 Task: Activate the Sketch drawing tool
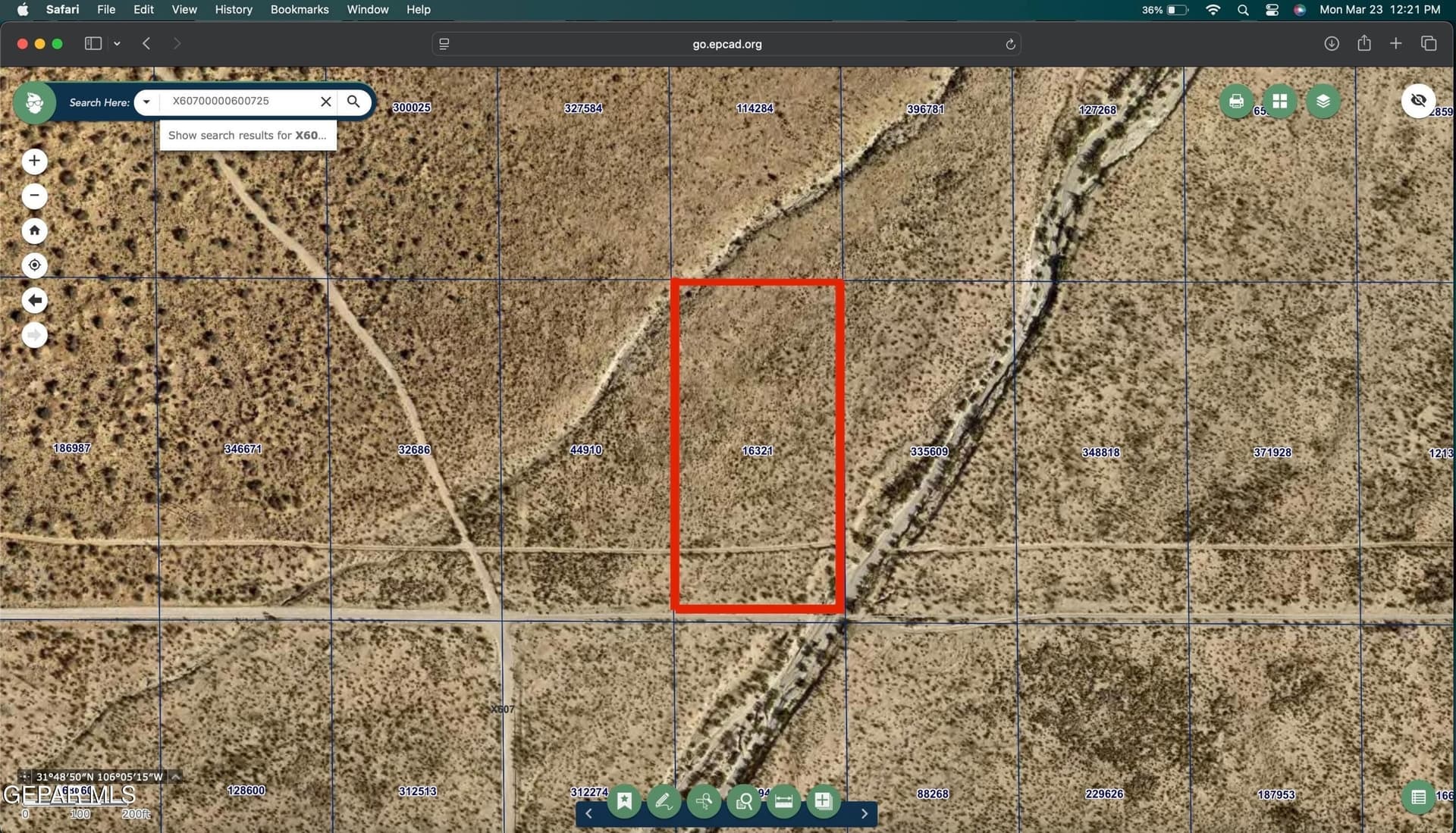tap(664, 800)
